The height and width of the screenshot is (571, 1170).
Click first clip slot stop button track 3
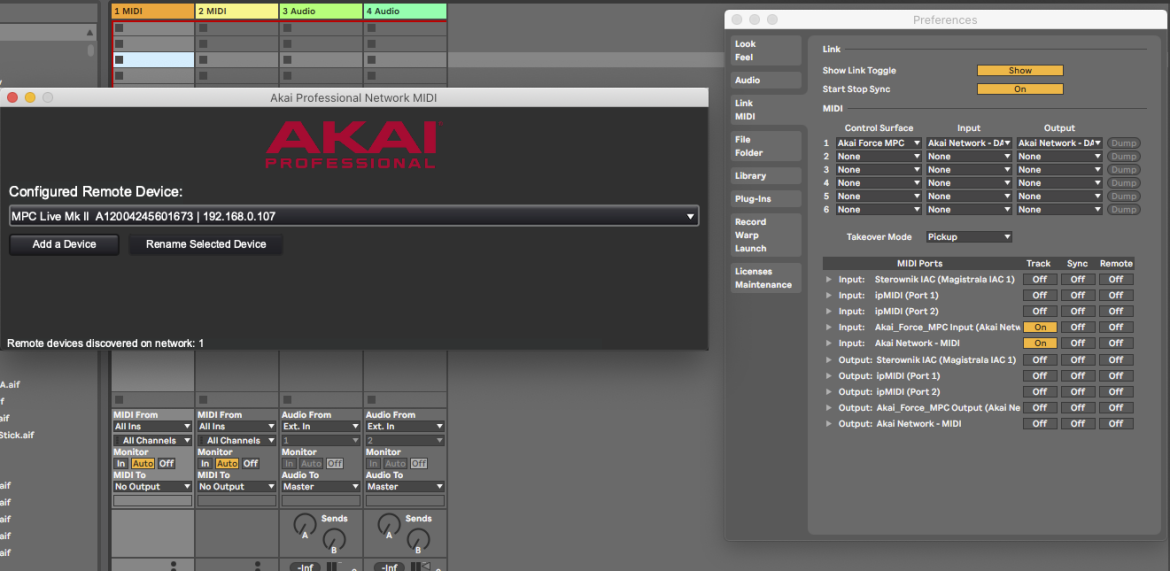[x=287, y=28]
